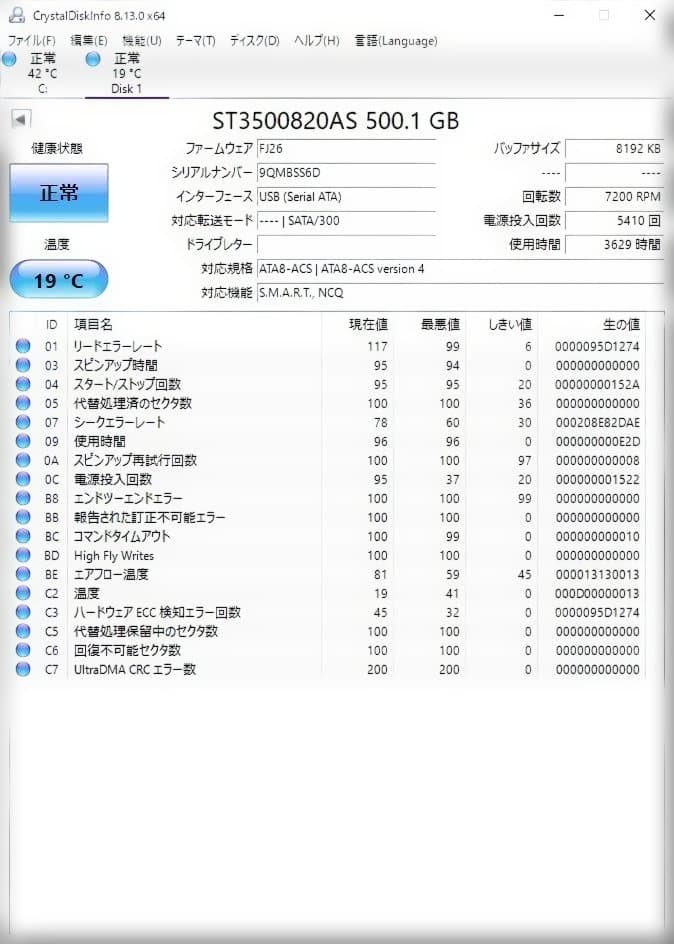This screenshot has height=944, width=674.
Task: Select the スピンアップ時間 attribute name
Action: point(116,365)
